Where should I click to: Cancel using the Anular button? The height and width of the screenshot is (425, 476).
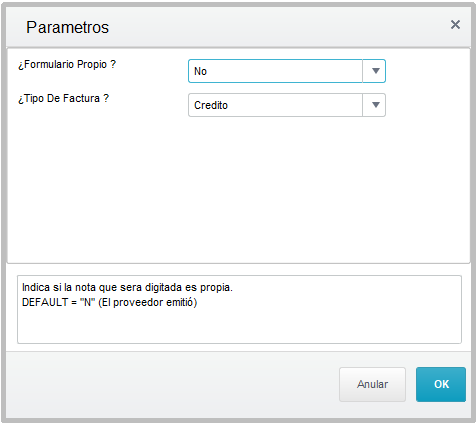(x=372, y=384)
